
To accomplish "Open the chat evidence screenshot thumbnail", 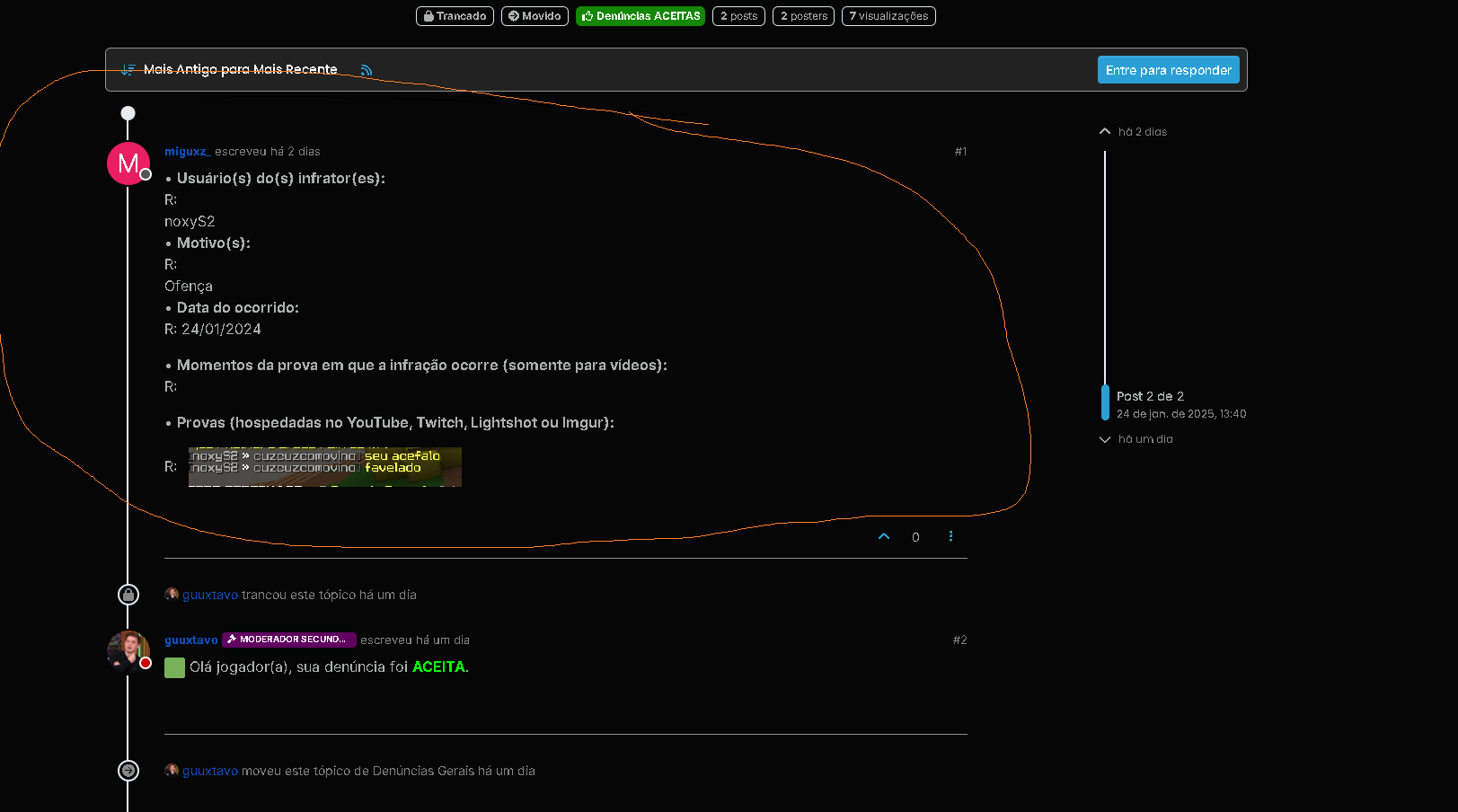I will tap(325, 467).
